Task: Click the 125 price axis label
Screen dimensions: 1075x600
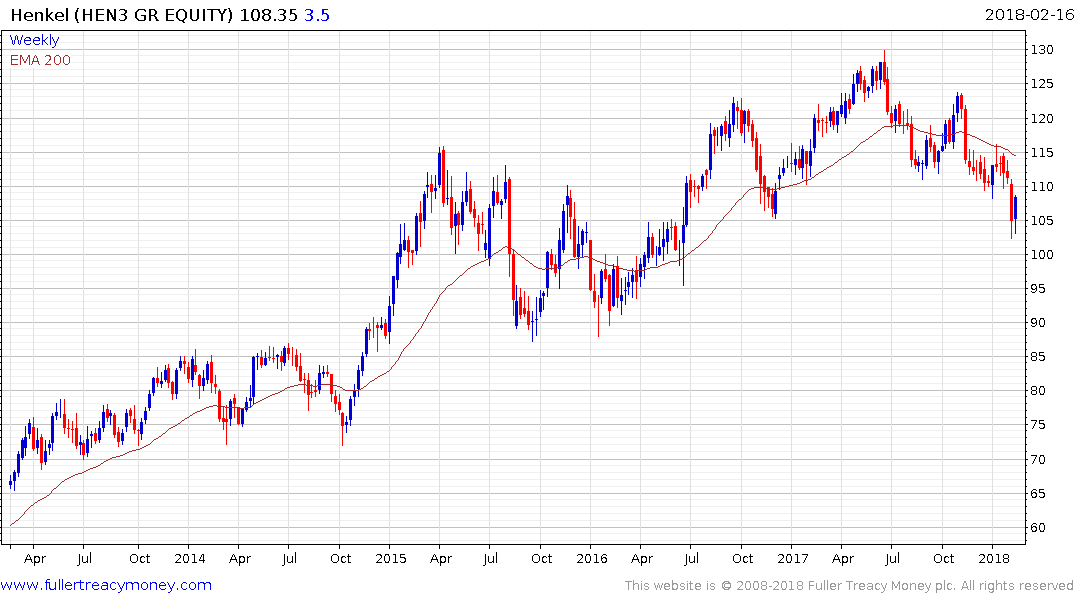Action: (1042, 84)
